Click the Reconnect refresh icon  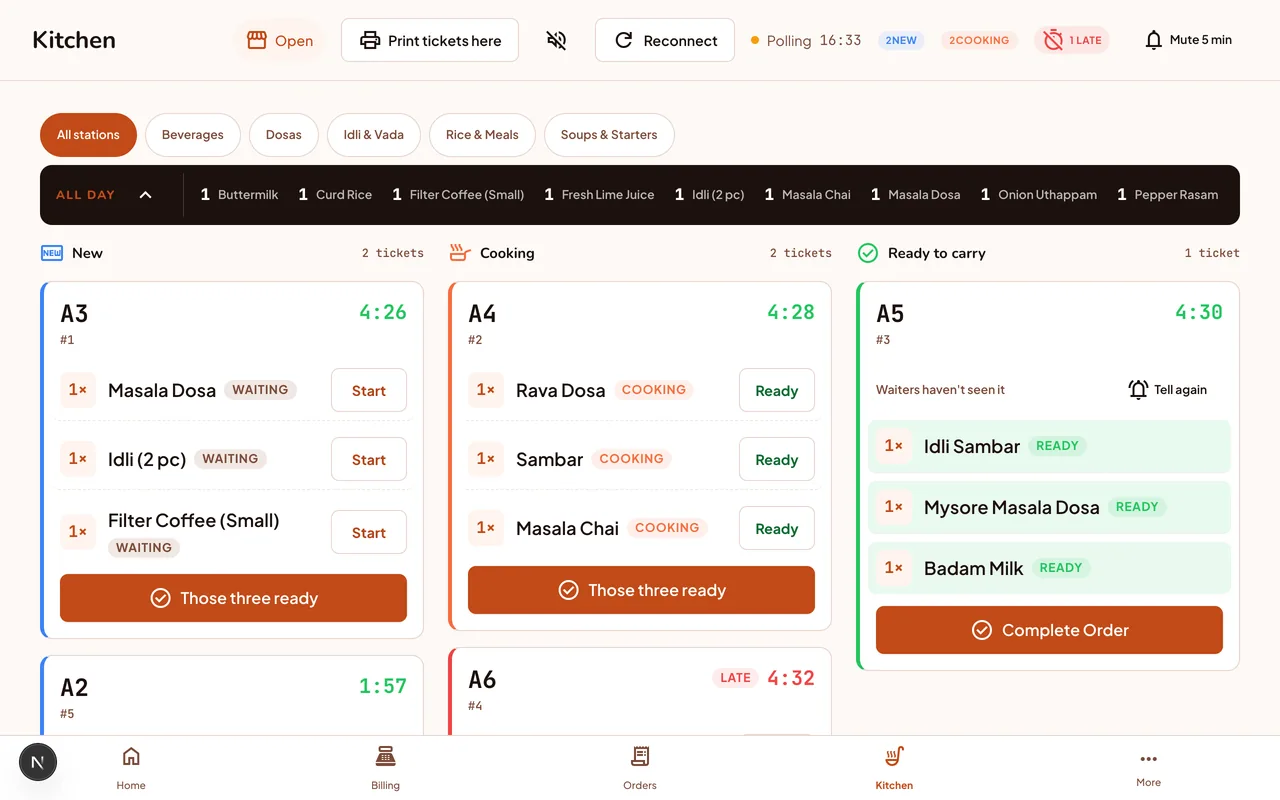pos(624,40)
